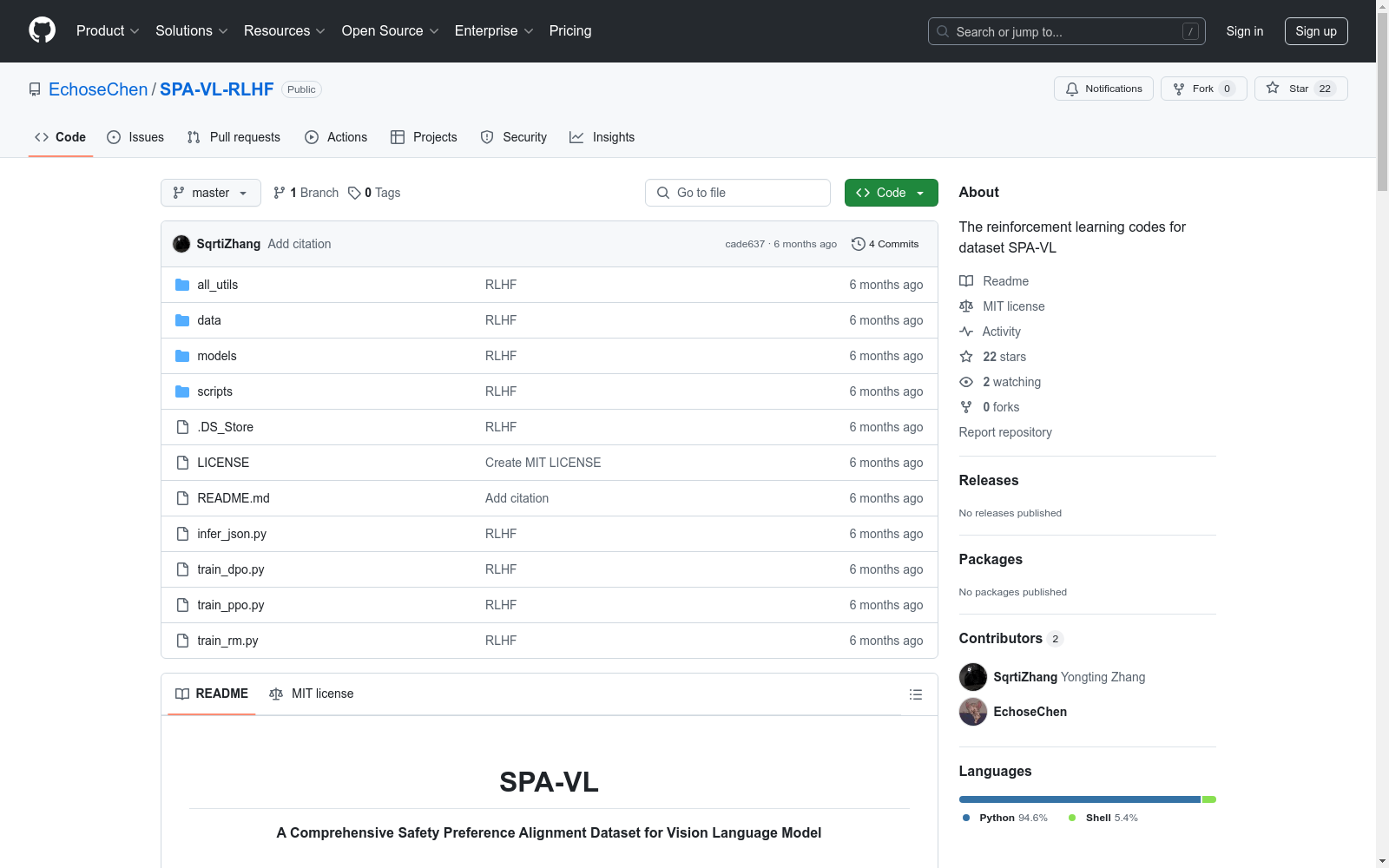The width and height of the screenshot is (1389, 868).
Task: Click the models folder icon
Action: click(x=182, y=356)
